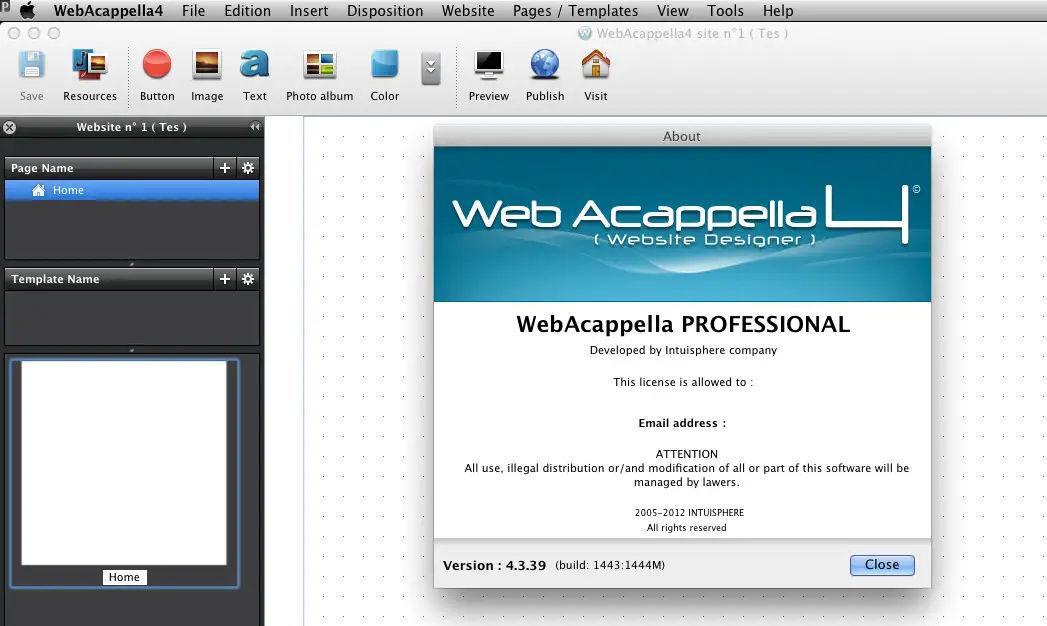Open the Pages / Templates menu

pos(576,11)
